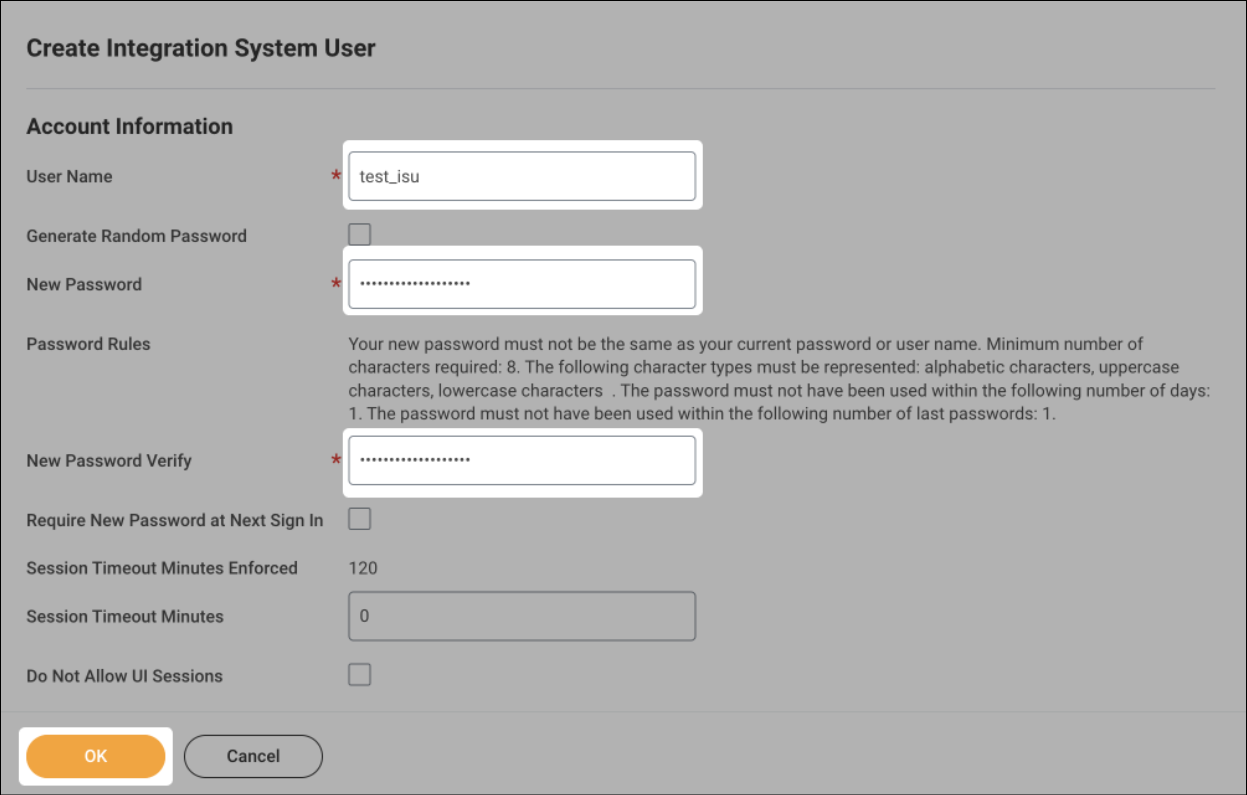1247x795 pixels.
Task: Click the Require New Password at Next Sign In label
Action: [175, 520]
